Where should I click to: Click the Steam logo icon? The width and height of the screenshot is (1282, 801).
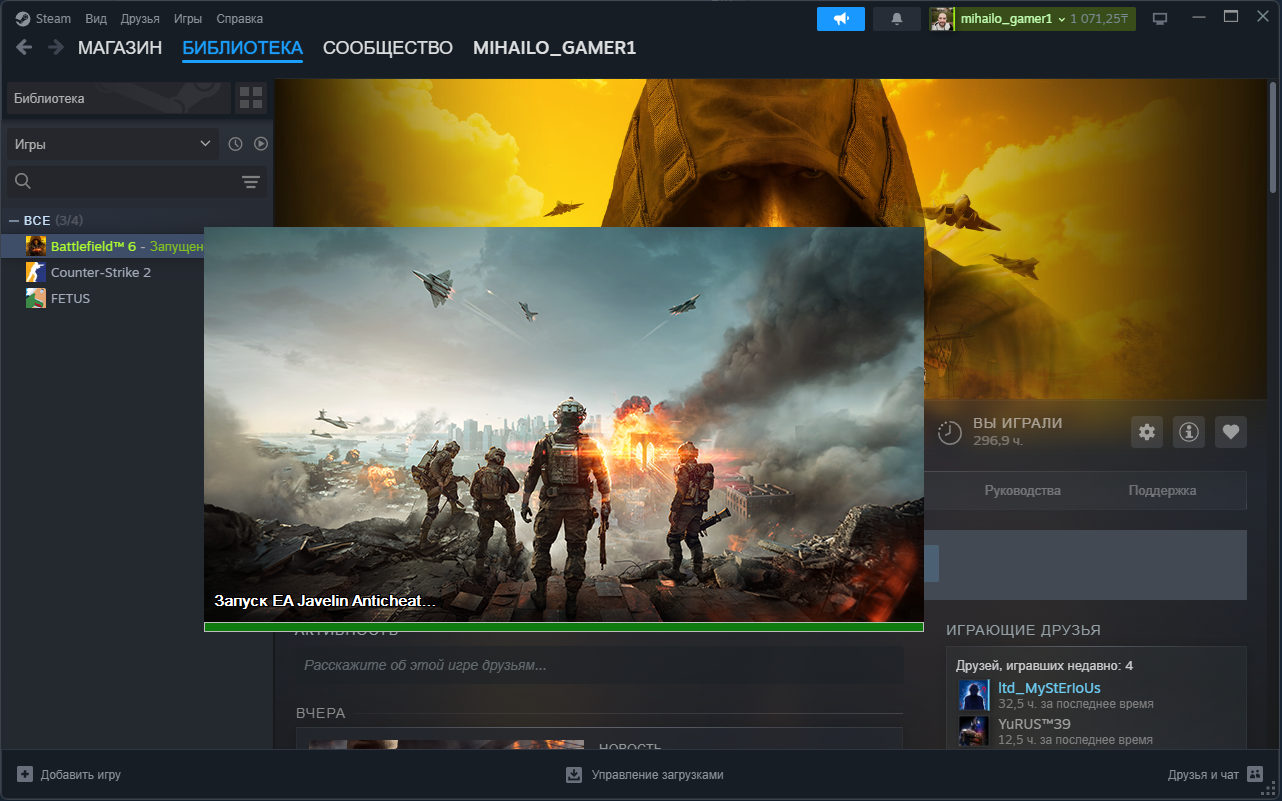point(23,19)
